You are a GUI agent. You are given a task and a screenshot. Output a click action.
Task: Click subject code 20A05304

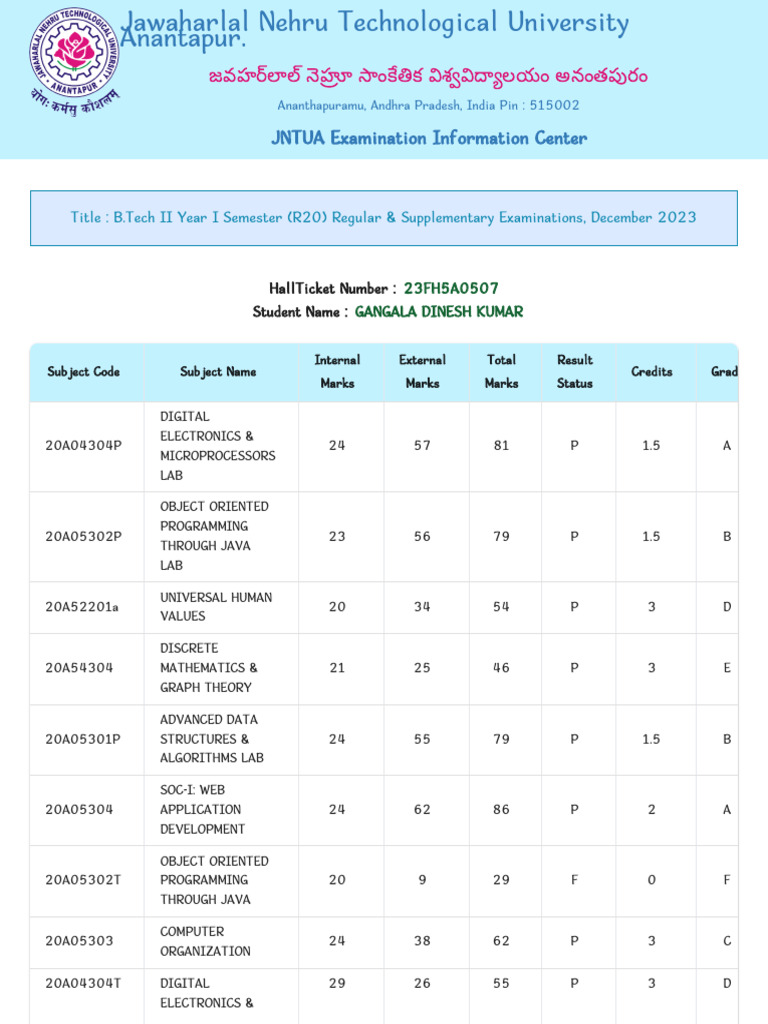(x=79, y=809)
